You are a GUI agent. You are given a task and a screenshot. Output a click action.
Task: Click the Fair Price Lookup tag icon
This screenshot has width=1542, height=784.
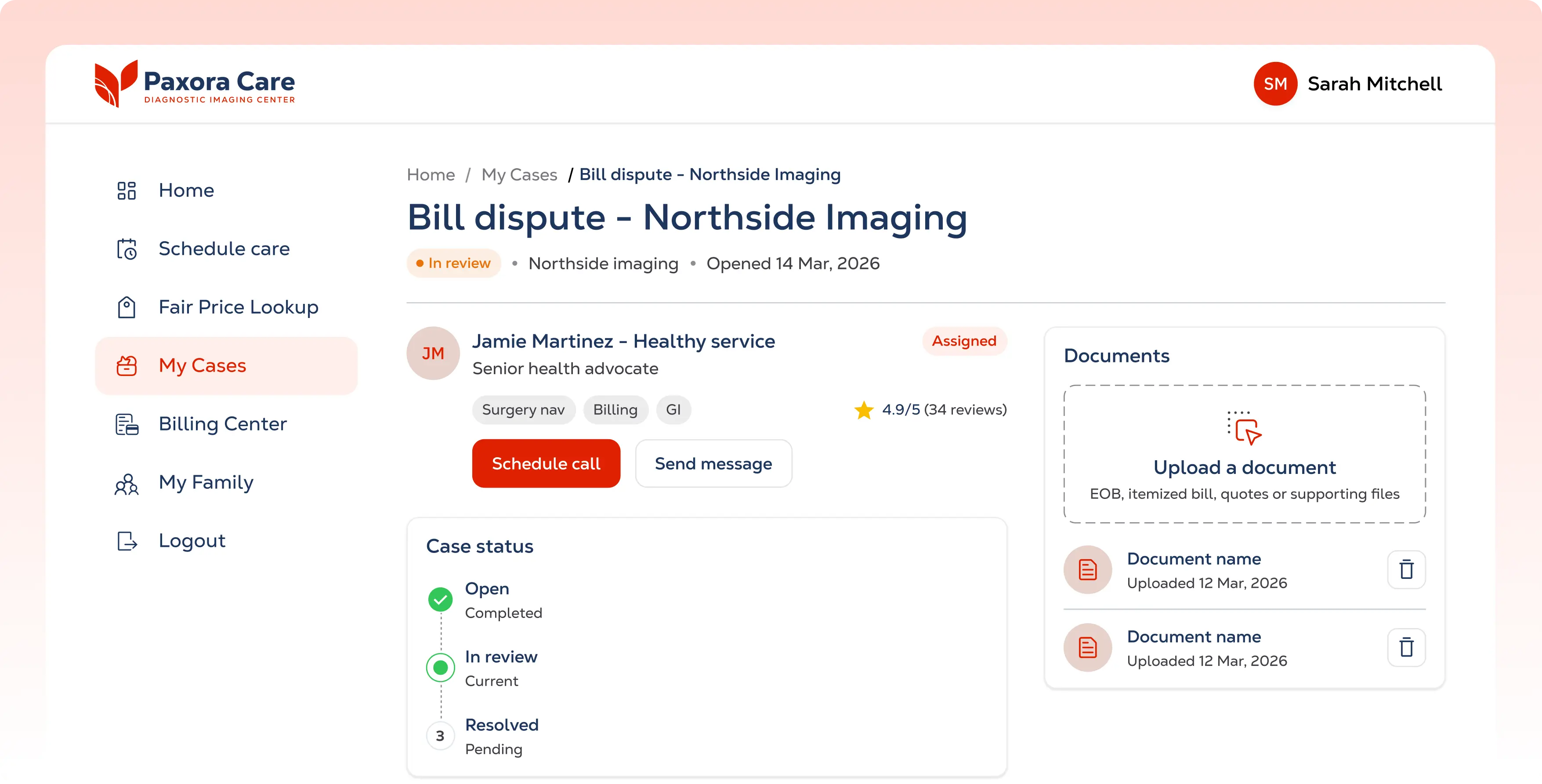click(127, 307)
